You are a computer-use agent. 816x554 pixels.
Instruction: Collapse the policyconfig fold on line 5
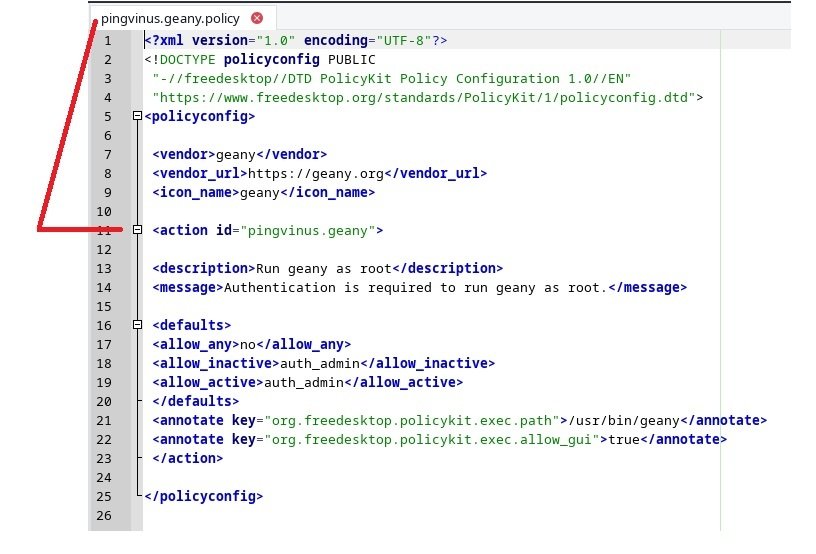point(137,115)
